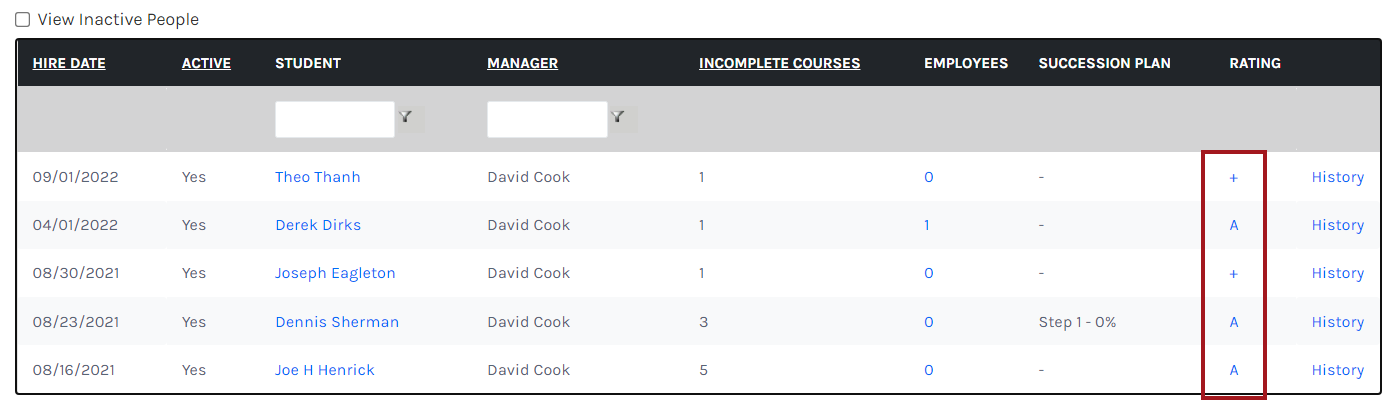This screenshot has width=1393, height=411.
Task: Add rating for Theo Thanh via plus
Action: tap(1233, 177)
